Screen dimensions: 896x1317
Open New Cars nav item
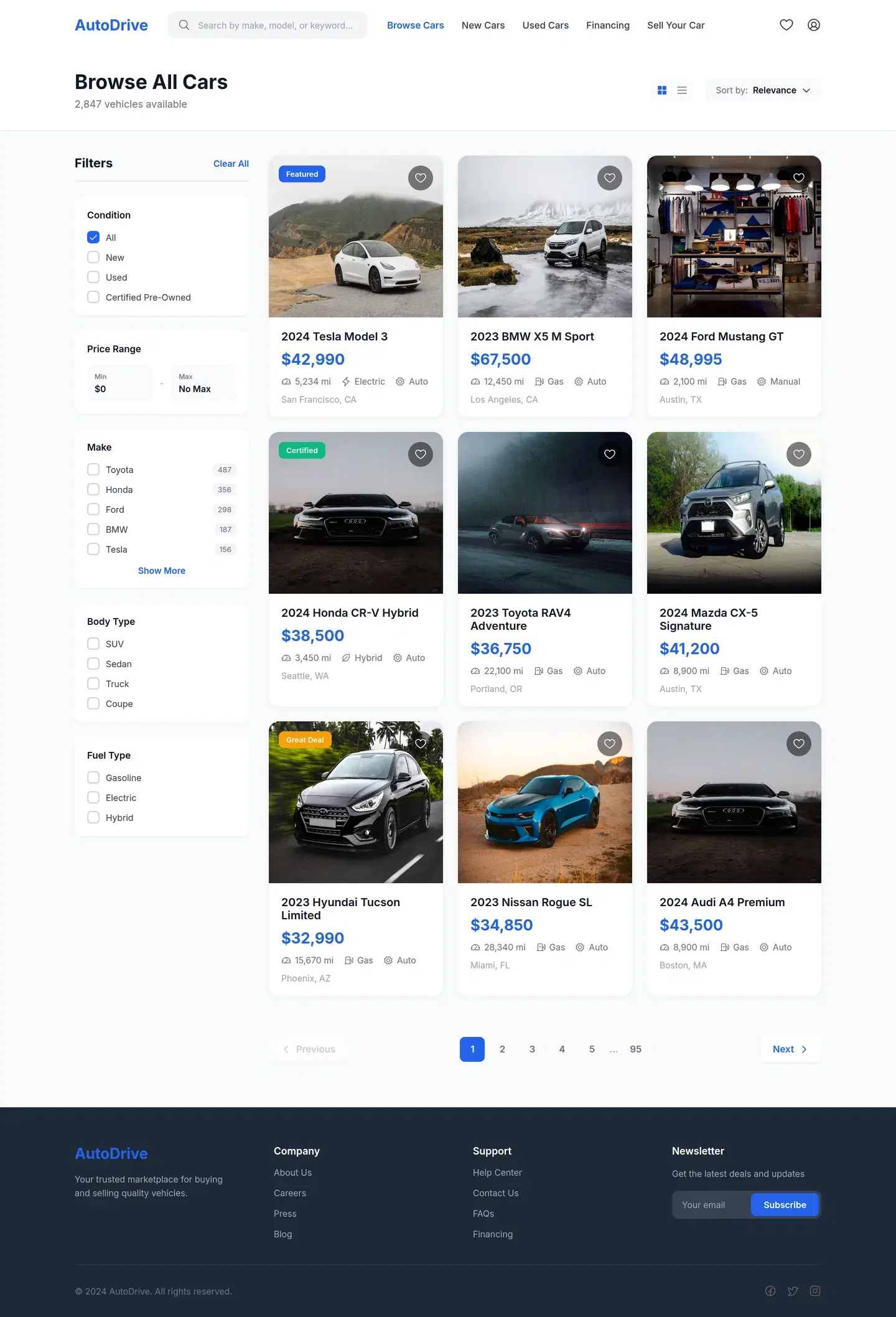[x=483, y=25]
